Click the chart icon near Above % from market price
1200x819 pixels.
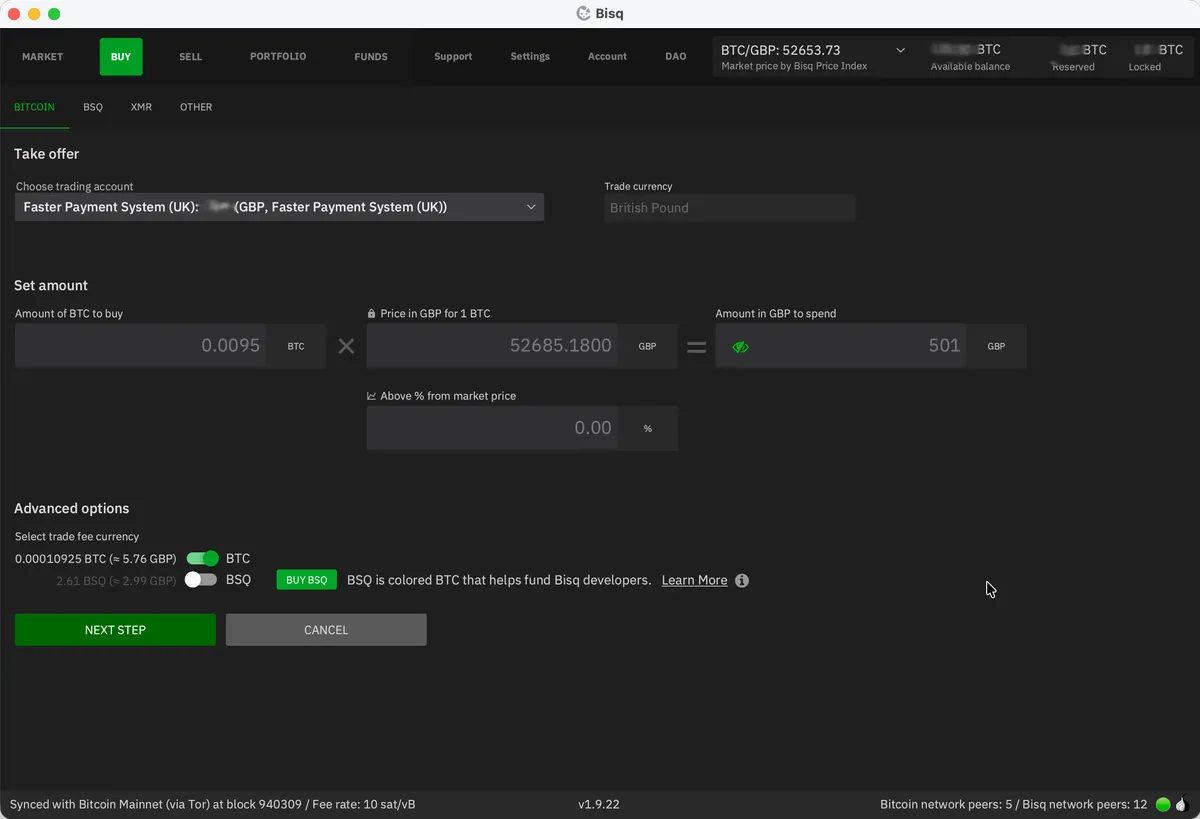[x=371, y=396]
